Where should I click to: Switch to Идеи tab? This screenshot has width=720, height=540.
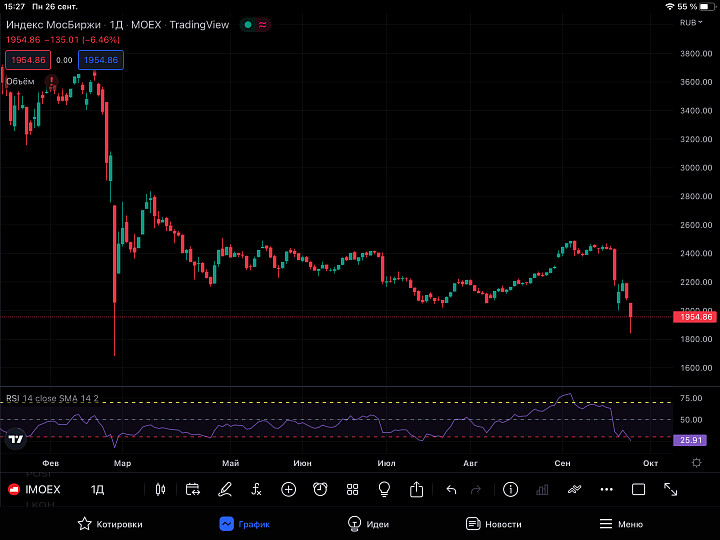(368, 524)
